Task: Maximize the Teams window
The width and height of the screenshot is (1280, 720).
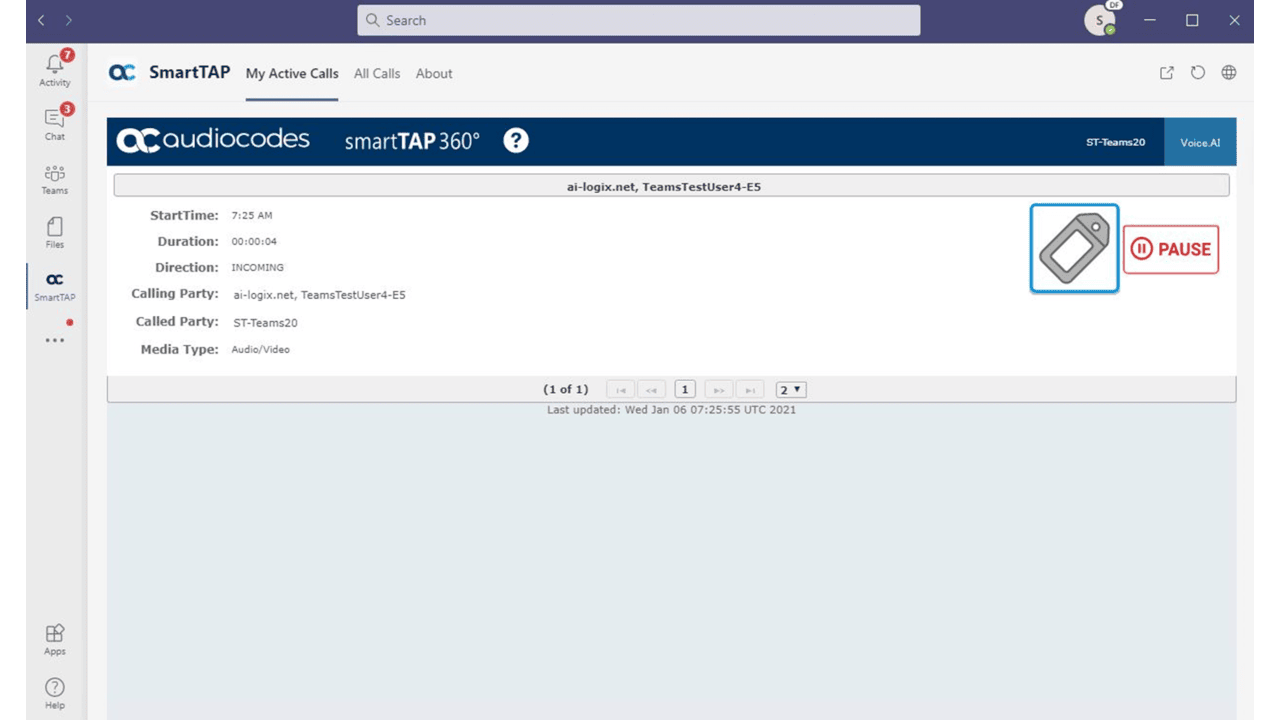Action: [1192, 20]
